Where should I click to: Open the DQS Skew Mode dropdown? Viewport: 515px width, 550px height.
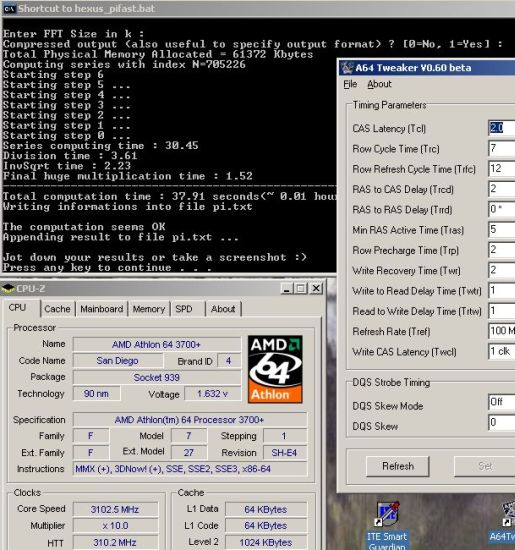502,402
